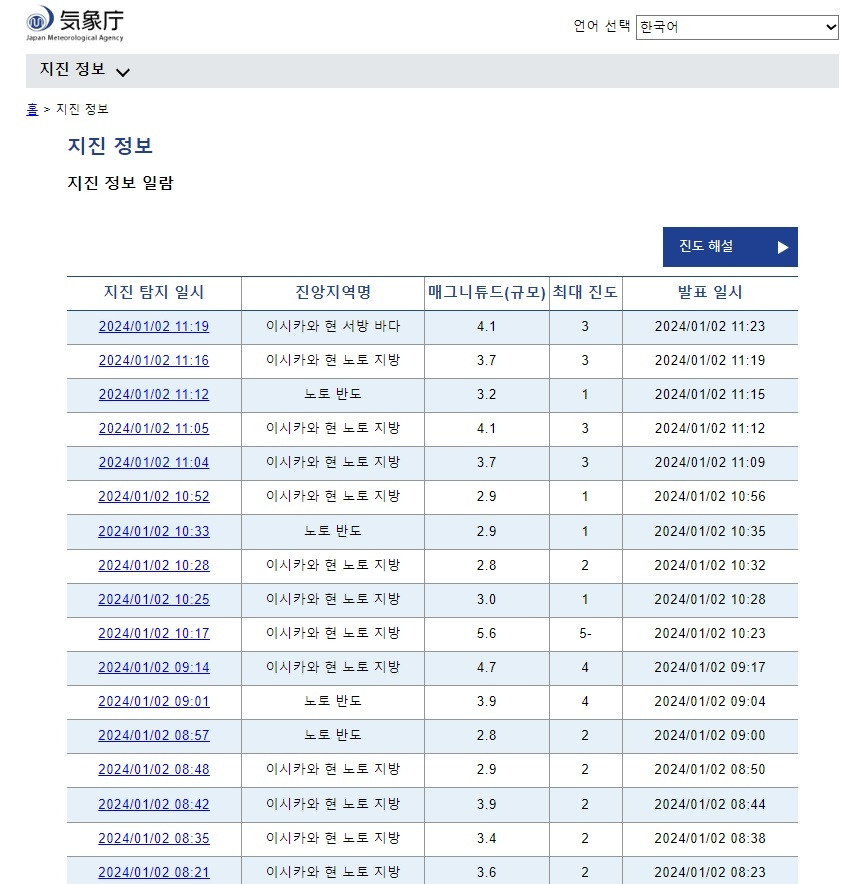Open details for the 2024/01/02 09:14 earthquake

[x=153, y=667]
